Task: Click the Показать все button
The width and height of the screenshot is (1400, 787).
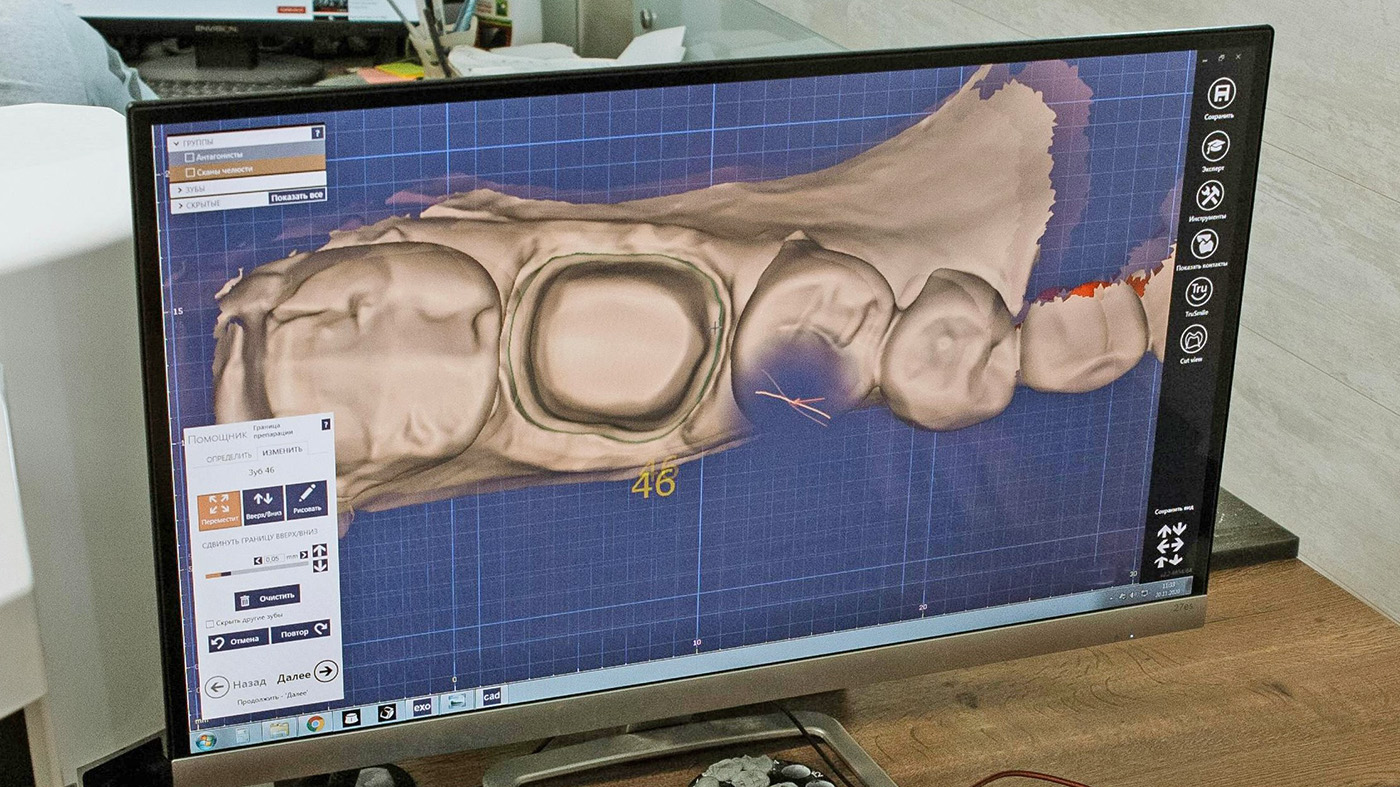Action: tap(298, 196)
